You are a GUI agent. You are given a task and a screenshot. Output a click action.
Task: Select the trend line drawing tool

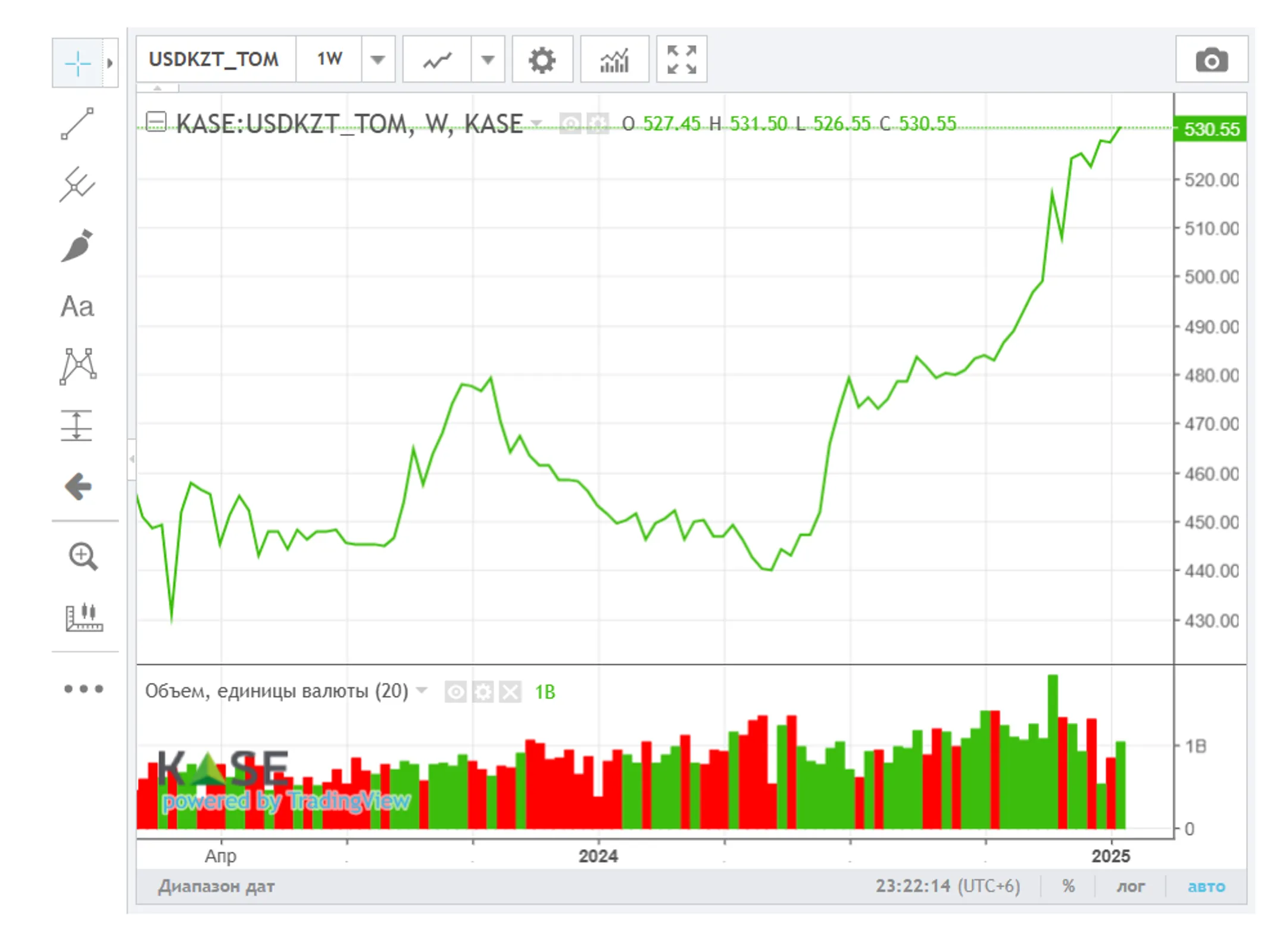(x=77, y=124)
